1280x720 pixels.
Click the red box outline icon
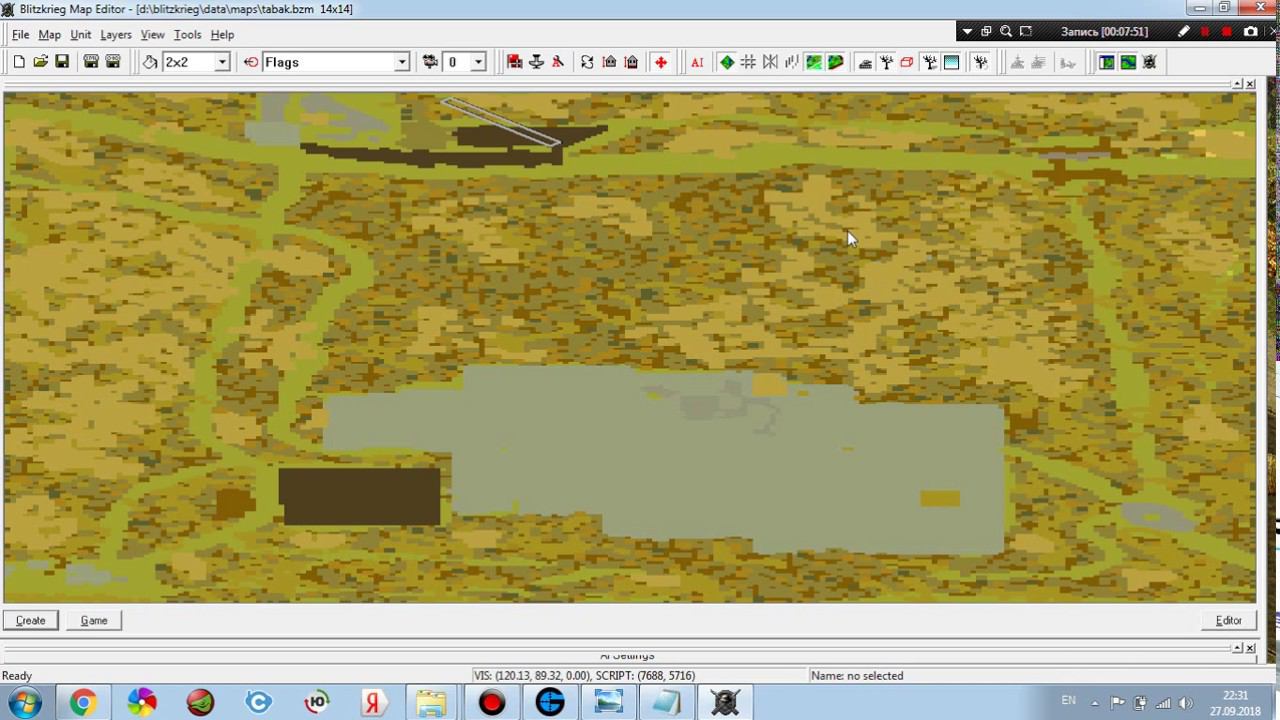pos(907,62)
